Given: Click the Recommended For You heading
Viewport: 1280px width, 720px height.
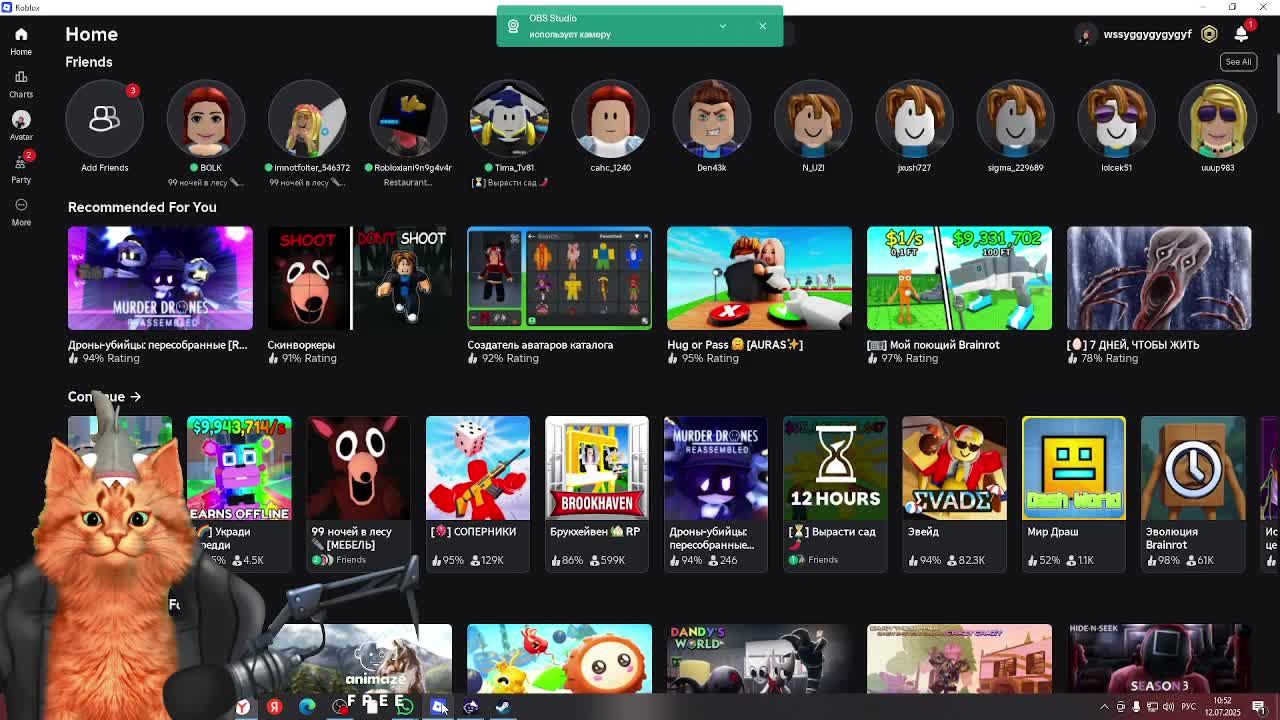Looking at the screenshot, I should [x=142, y=207].
